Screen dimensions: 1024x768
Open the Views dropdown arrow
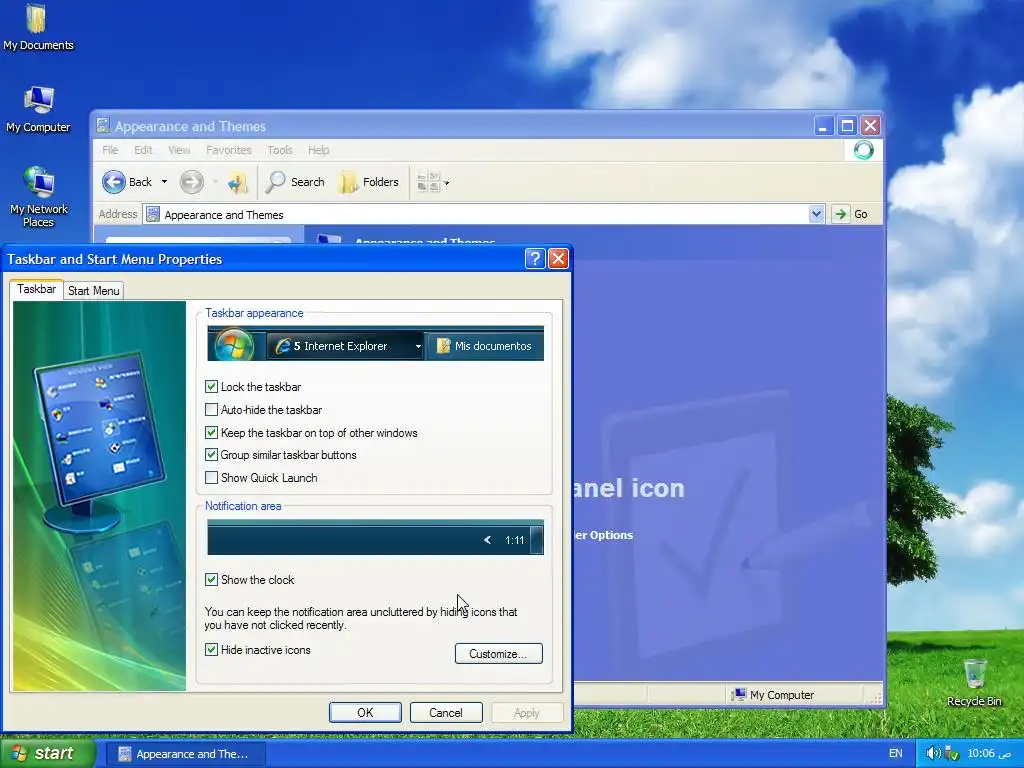pyautogui.click(x=447, y=183)
